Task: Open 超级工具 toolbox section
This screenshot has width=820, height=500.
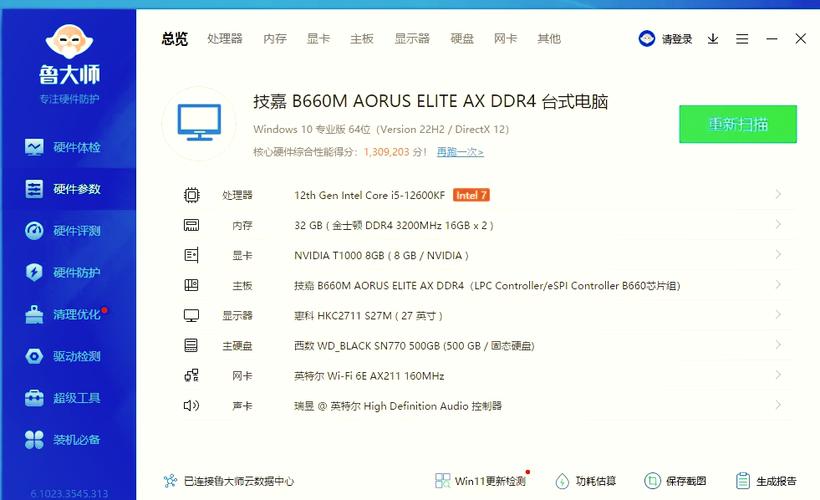Action: 63,398
